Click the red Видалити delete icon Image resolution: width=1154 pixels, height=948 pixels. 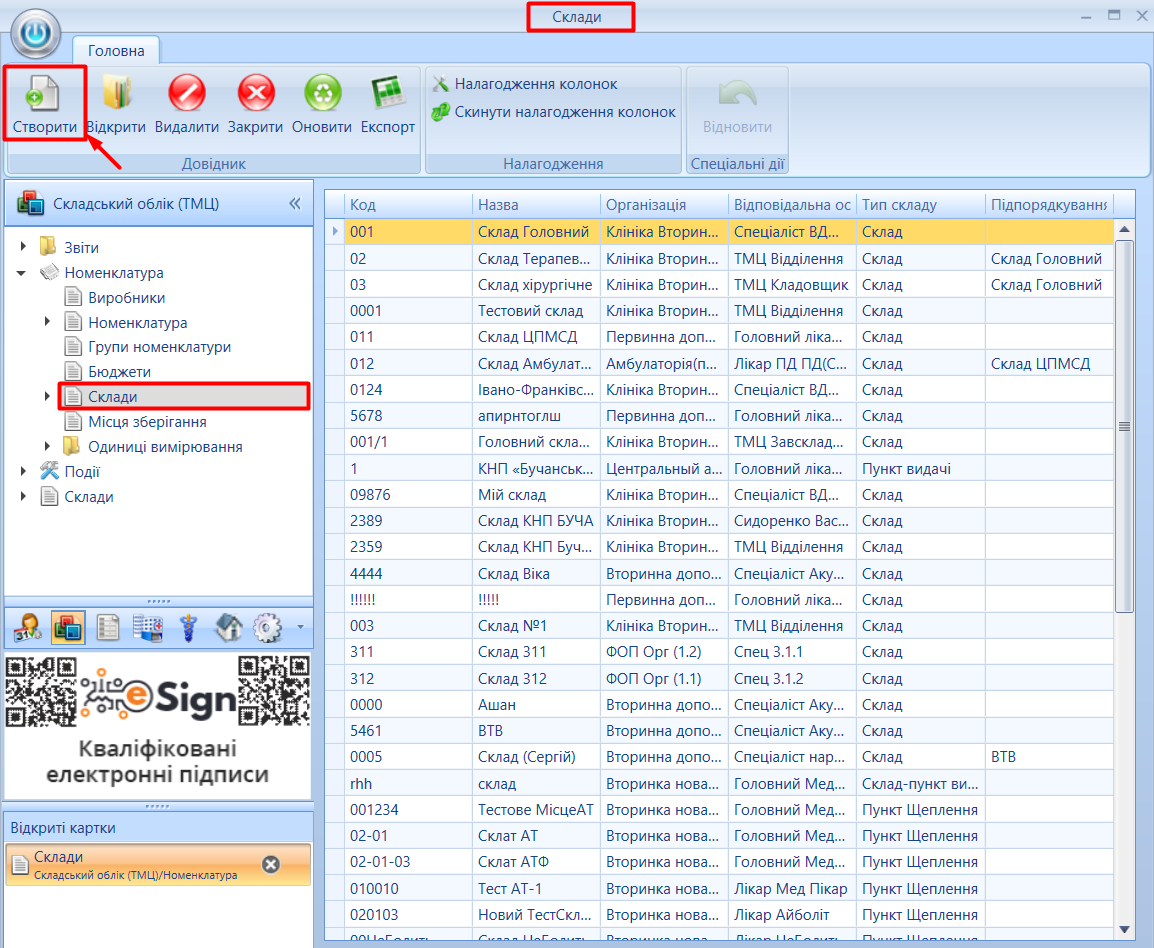tap(186, 93)
